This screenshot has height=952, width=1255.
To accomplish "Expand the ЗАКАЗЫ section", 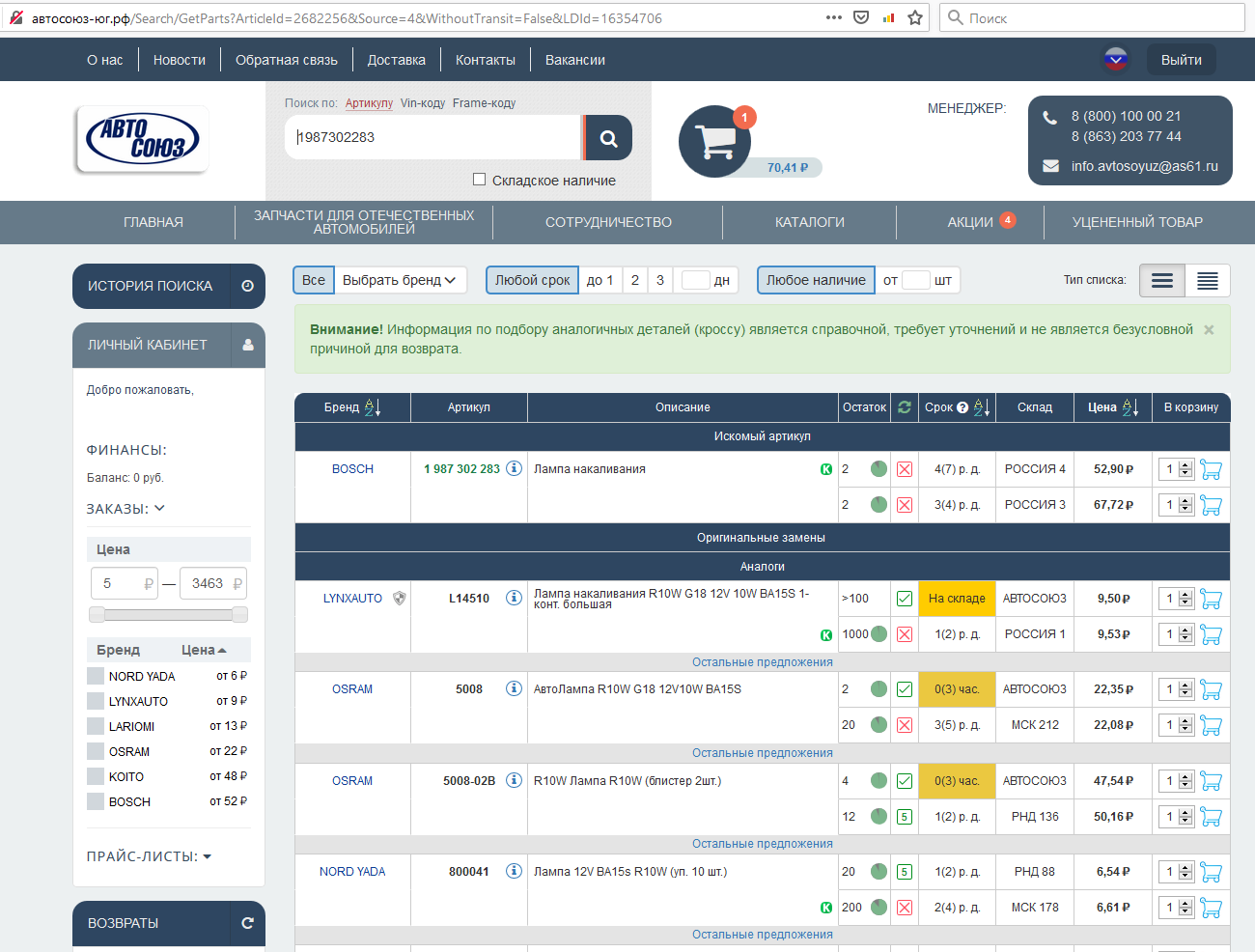I will click(125, 509).
